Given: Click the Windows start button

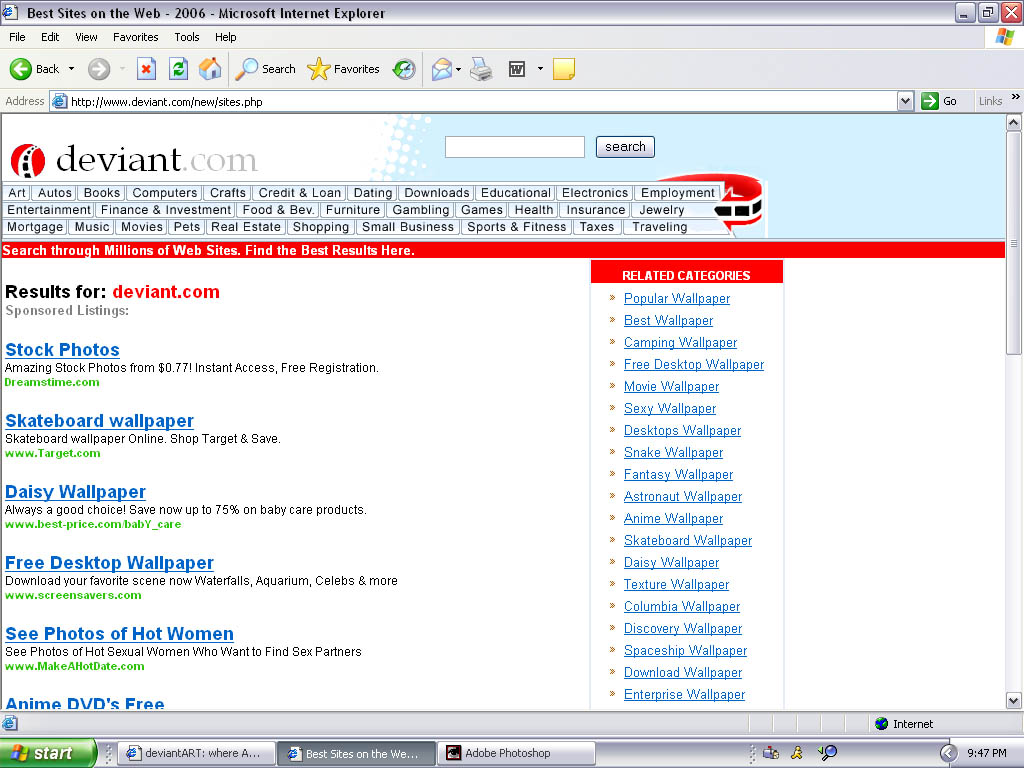Looking at the screenshot, I should (48, 753).
